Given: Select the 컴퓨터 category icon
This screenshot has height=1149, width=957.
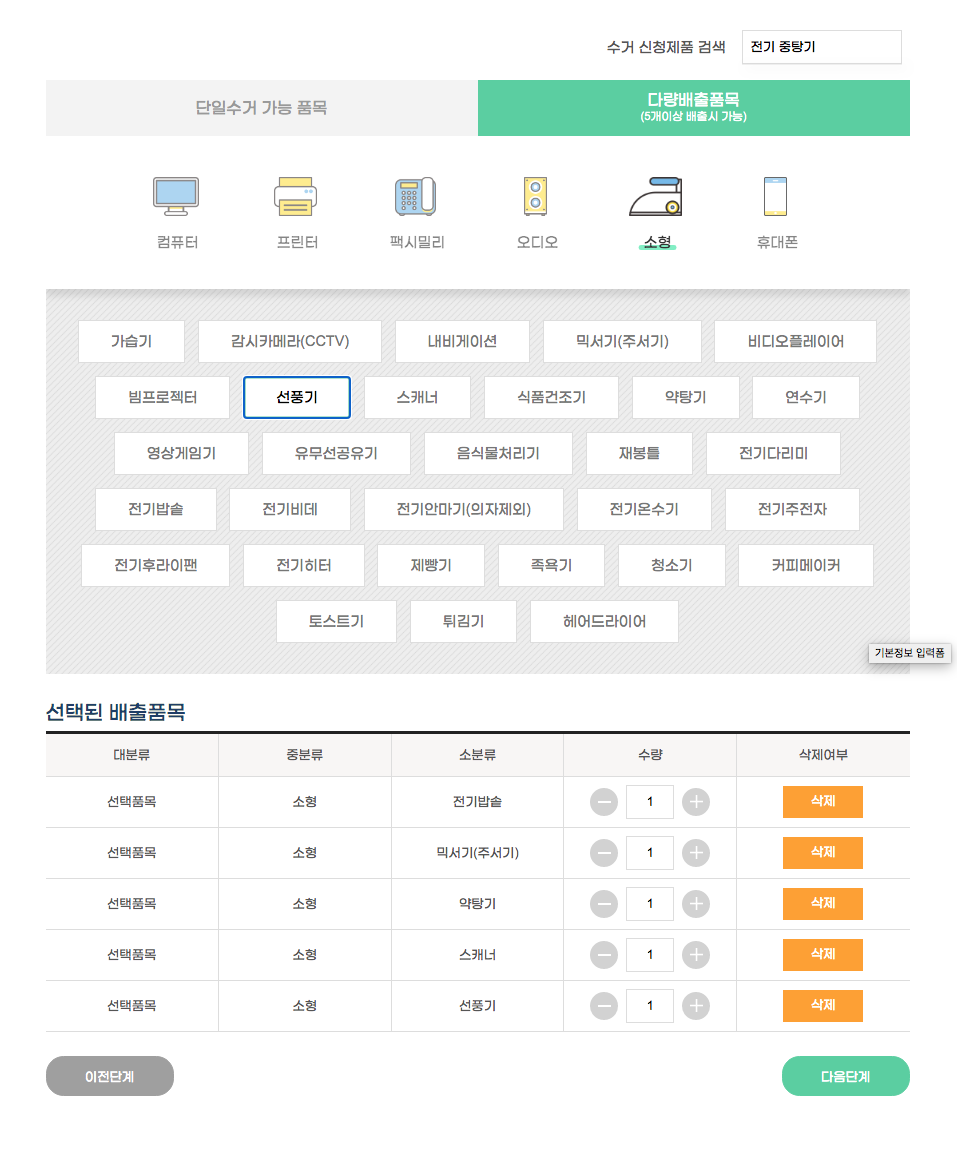Looking at the screenshot, I should point(176,196).
